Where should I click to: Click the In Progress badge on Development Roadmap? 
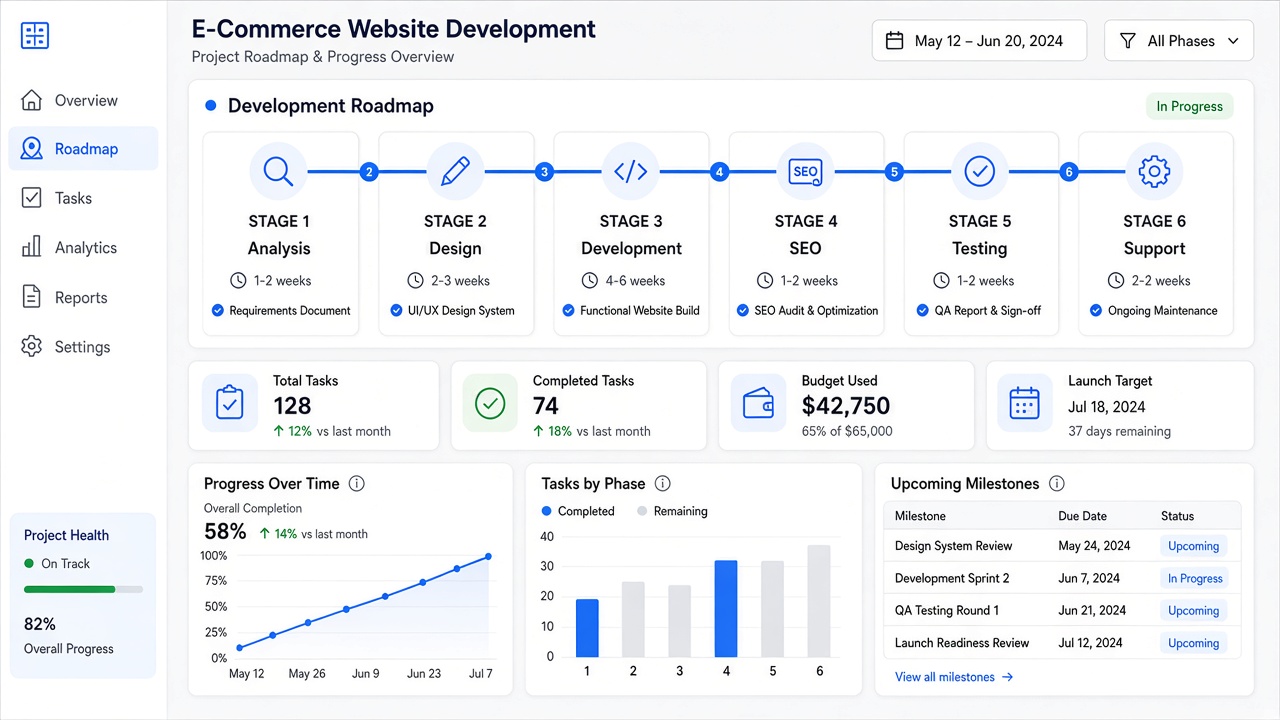(x=1190, y=106)
